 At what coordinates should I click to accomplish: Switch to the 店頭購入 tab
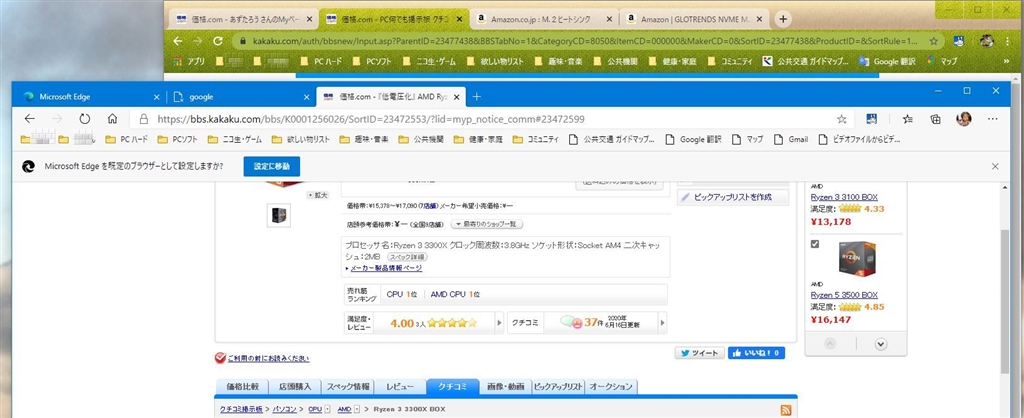click(295, 387)
